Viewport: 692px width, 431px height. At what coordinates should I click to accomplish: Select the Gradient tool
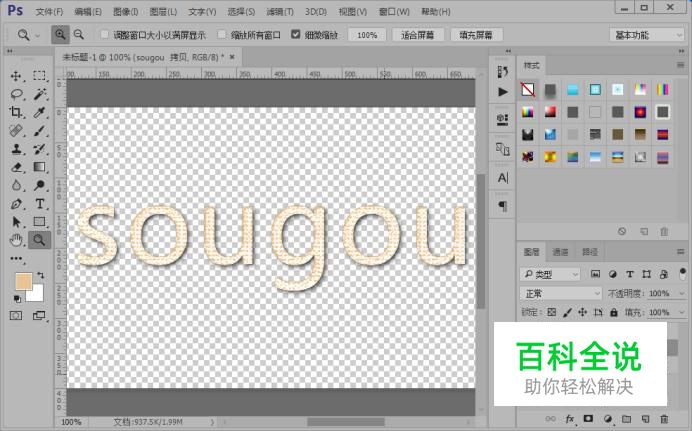pos(39,167)
